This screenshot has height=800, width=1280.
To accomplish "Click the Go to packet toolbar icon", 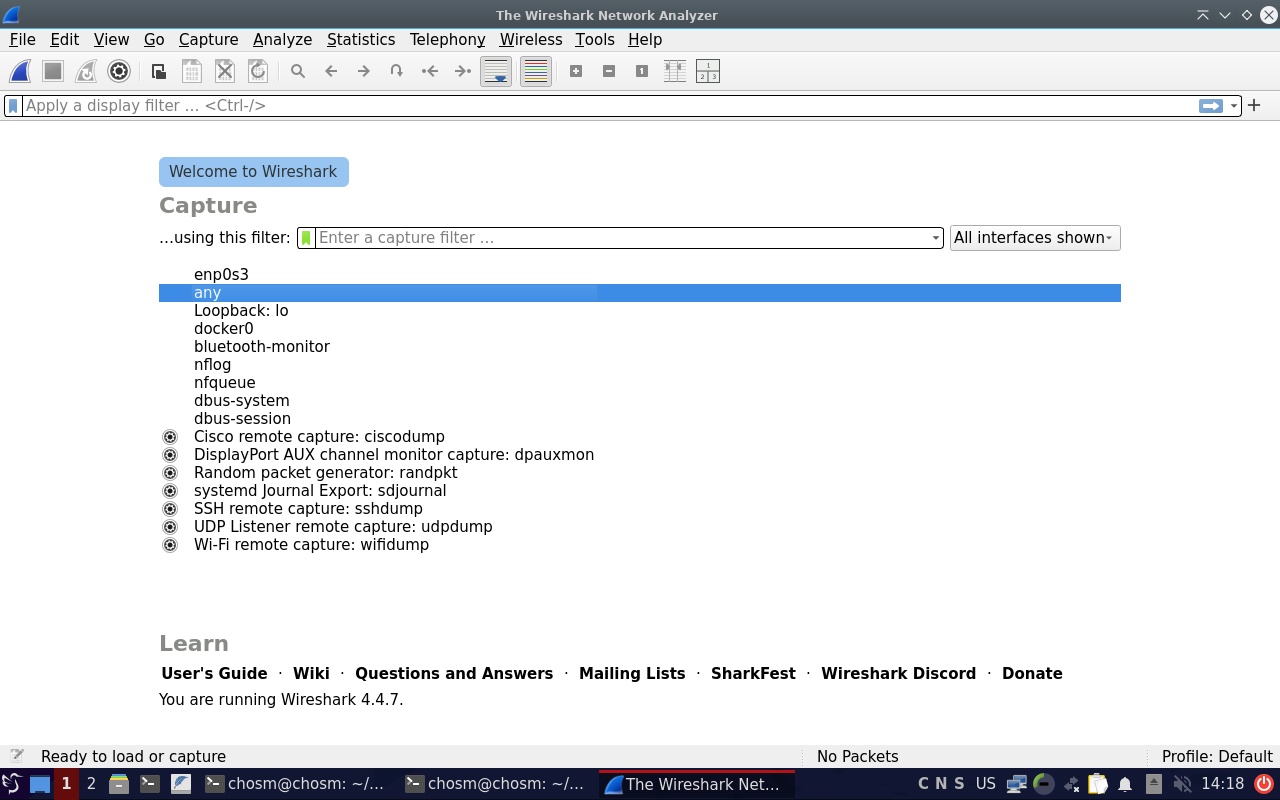I will pyautogui.click(x=396, y=71).
